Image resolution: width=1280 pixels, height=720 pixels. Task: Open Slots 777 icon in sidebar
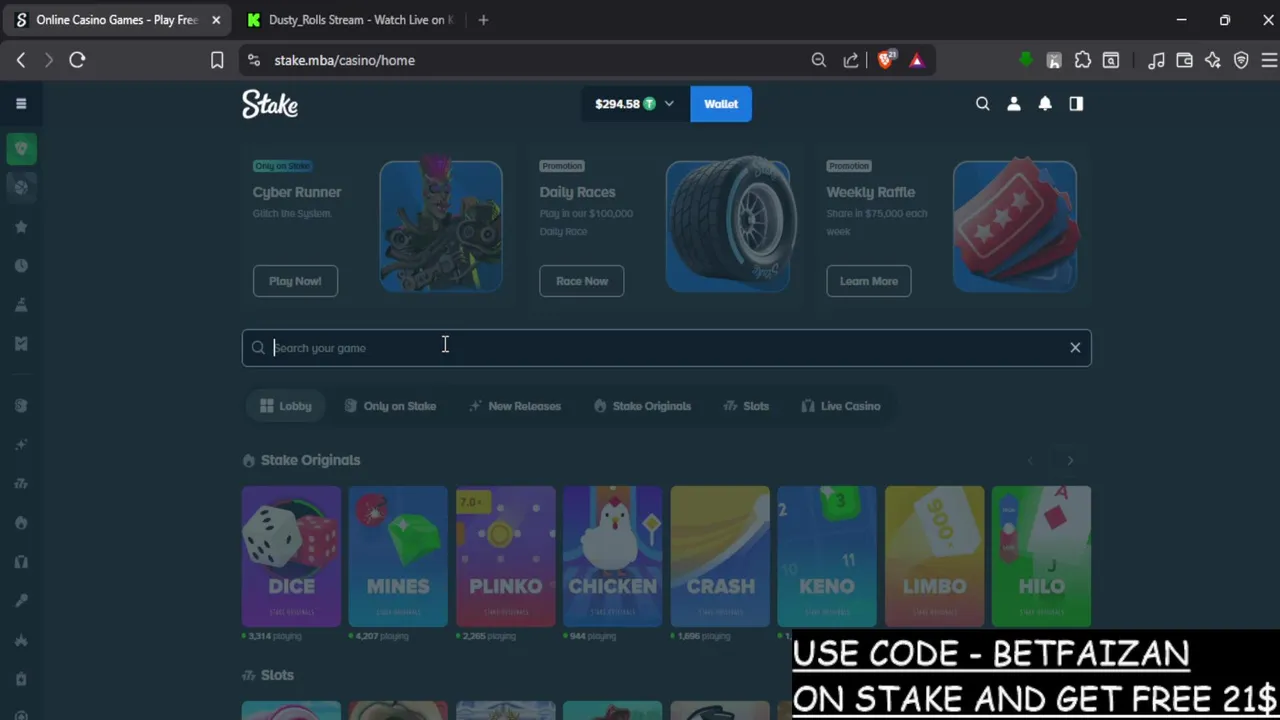(21, 484)
